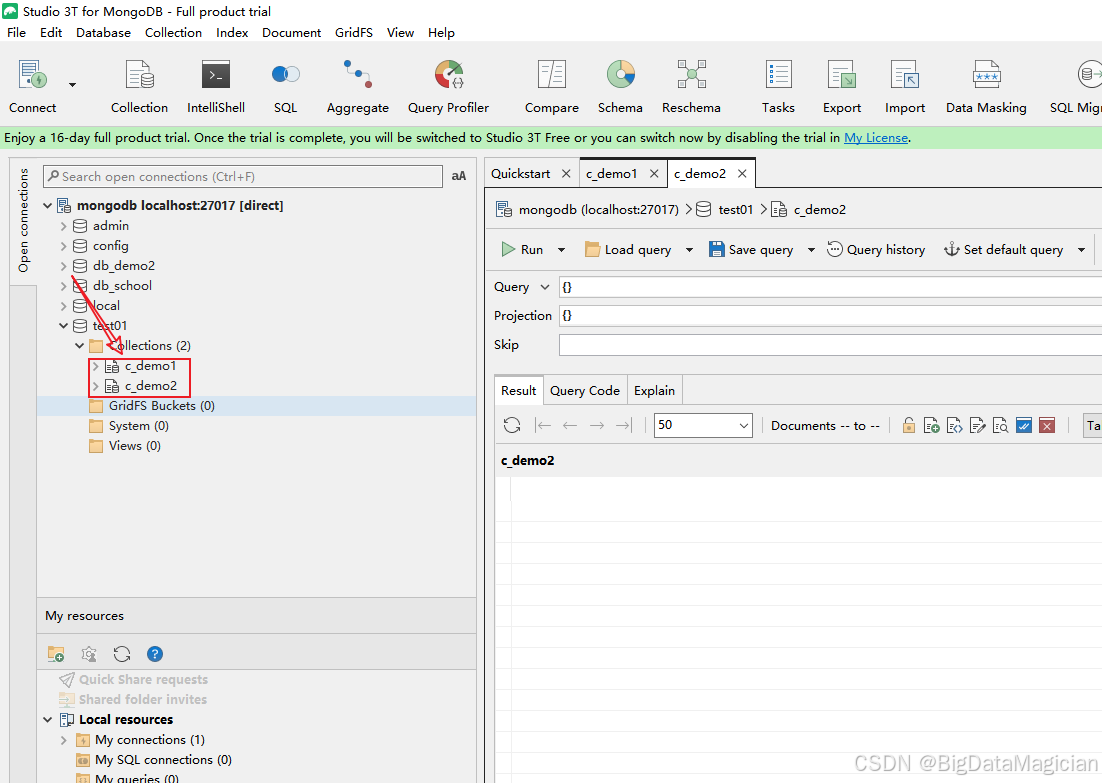Go to previous results page
The width and height of the screenshot is (1102, 783).
[570, 425]
